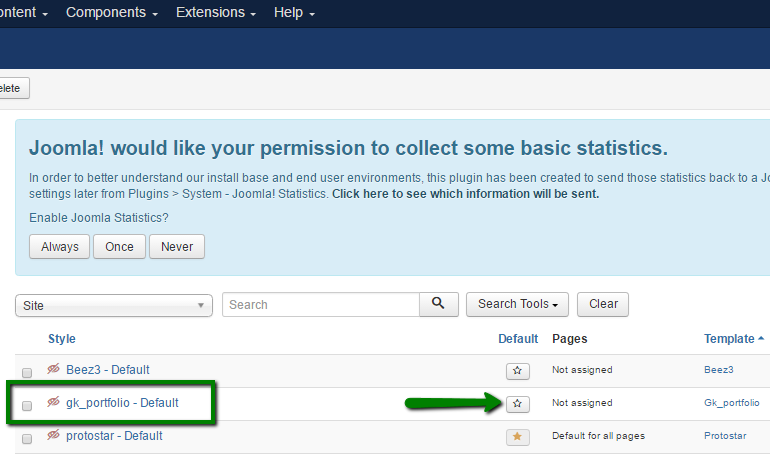
Task: Click the Never statistics button
Action: 177,247
